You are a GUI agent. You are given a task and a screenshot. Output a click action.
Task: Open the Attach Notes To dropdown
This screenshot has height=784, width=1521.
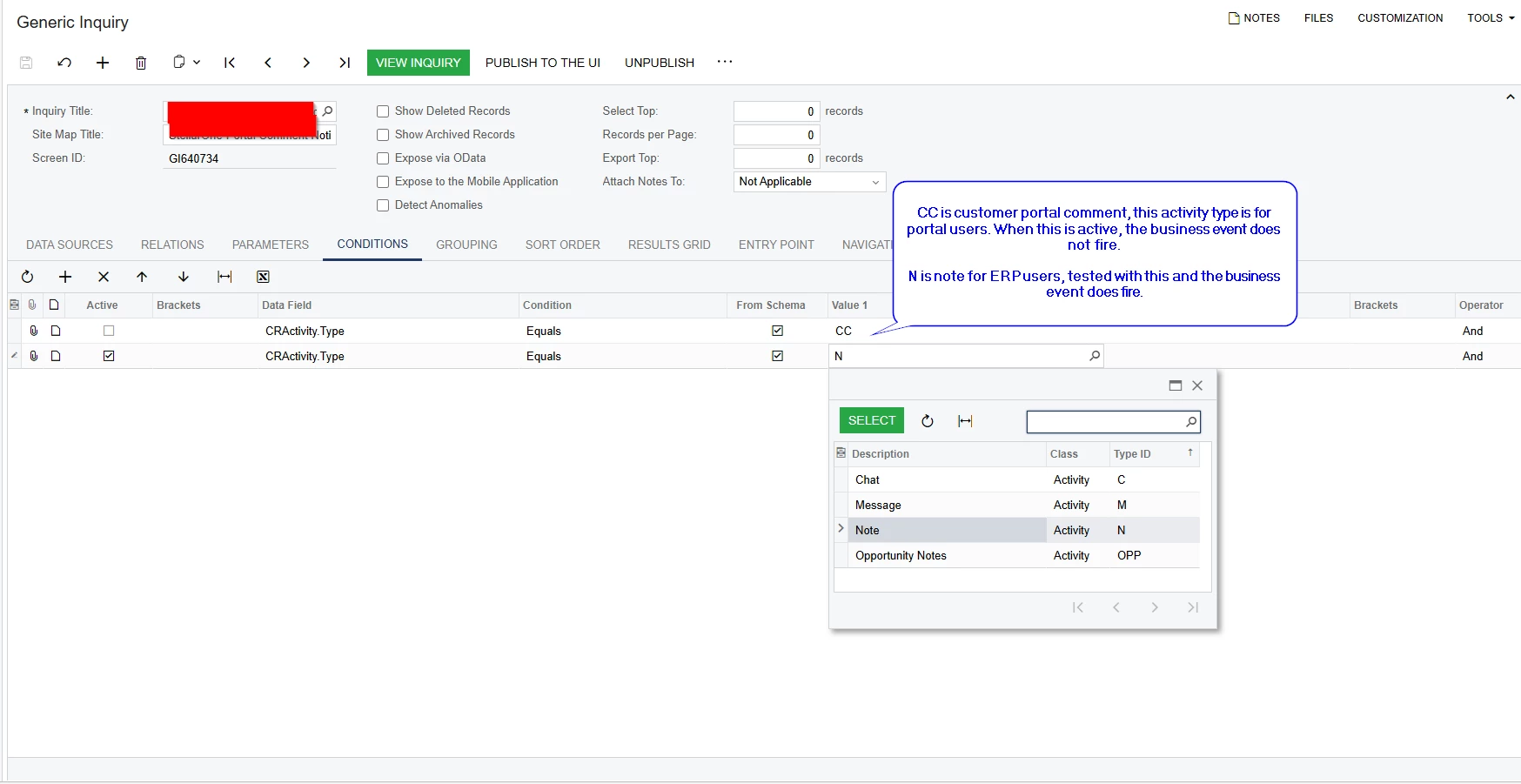point(810,182)
